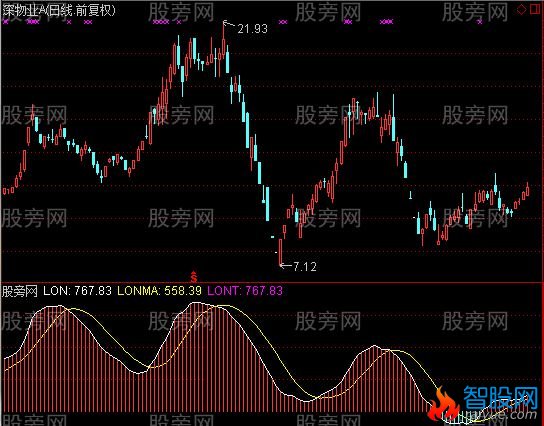Click the 21.93 high price label

click(252, 29)
